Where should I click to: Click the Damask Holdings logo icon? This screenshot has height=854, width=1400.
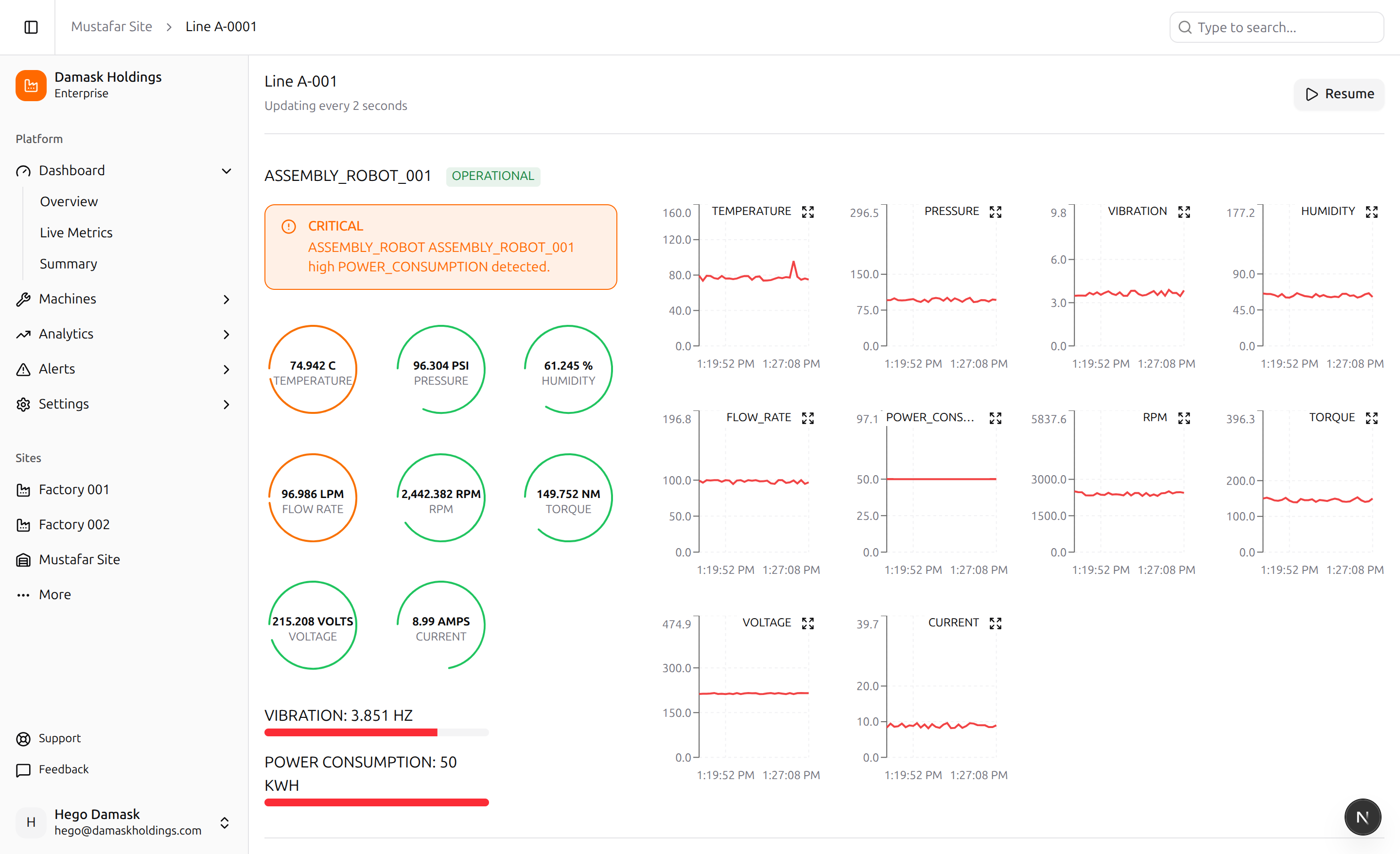(x=31, y=85)
